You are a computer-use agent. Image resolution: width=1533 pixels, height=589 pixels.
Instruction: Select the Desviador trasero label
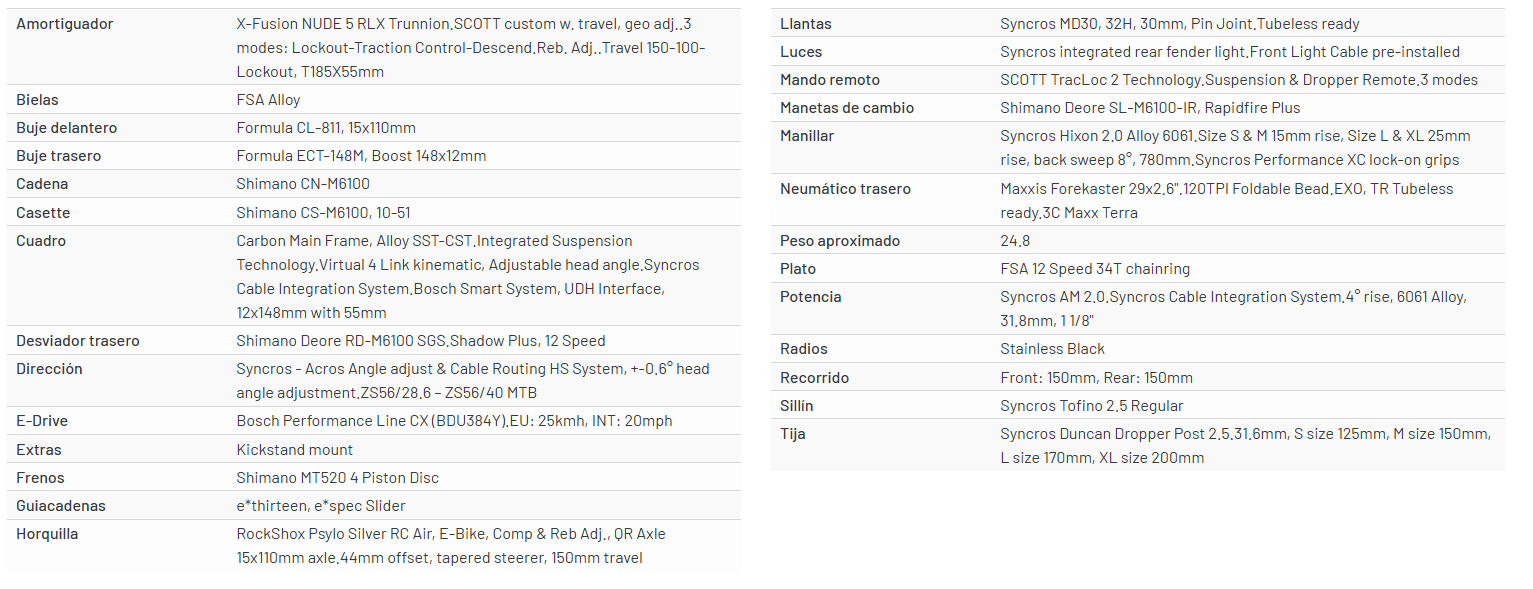point(78,341)
